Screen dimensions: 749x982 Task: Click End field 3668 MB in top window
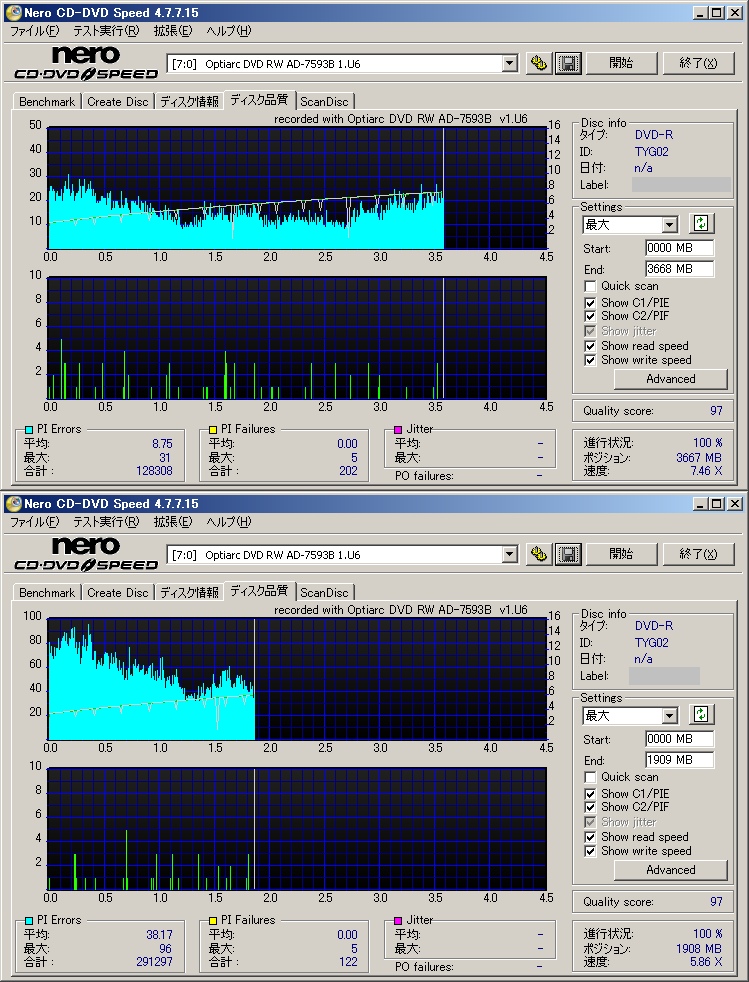(x=679, y=269)
